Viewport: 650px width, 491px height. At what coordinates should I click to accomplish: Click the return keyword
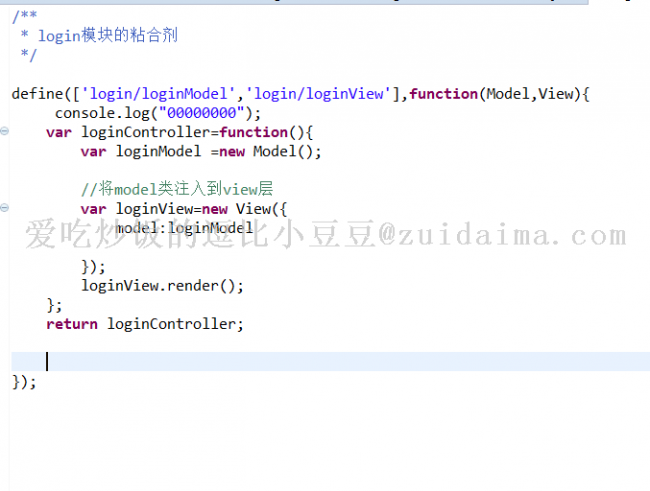[72, 324]
